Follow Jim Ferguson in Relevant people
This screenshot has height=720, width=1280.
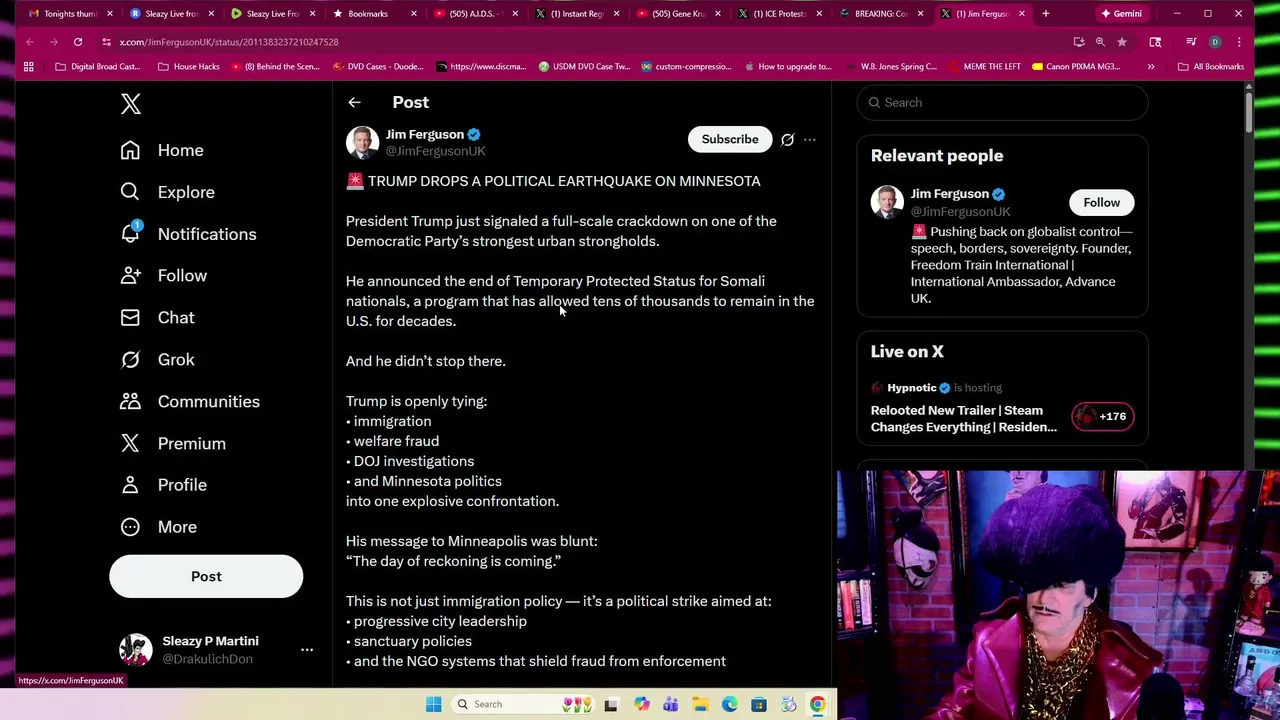tap(1102, 203)
